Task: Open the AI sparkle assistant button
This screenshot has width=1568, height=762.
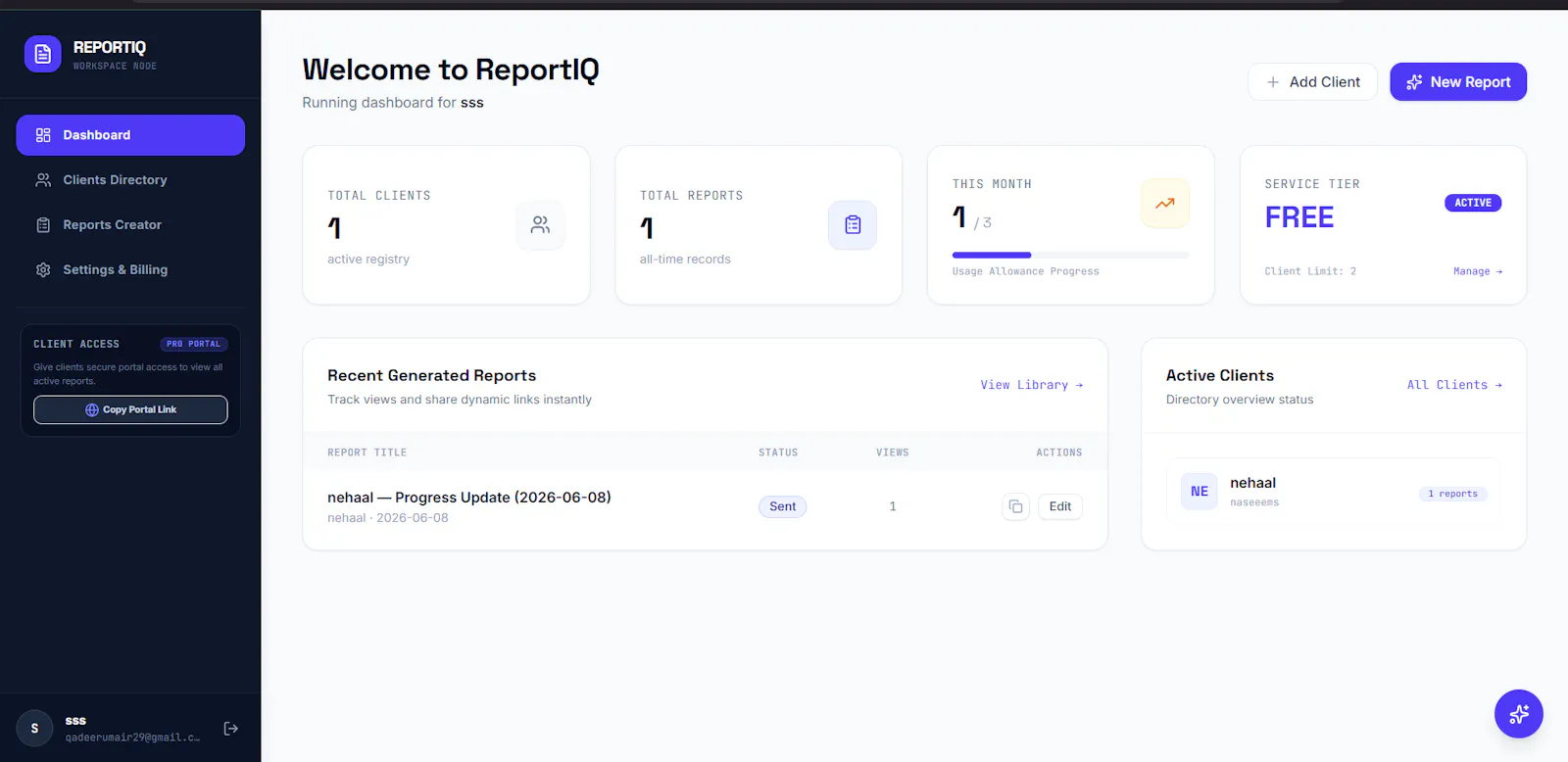Action: click(x=1519, y=714)
